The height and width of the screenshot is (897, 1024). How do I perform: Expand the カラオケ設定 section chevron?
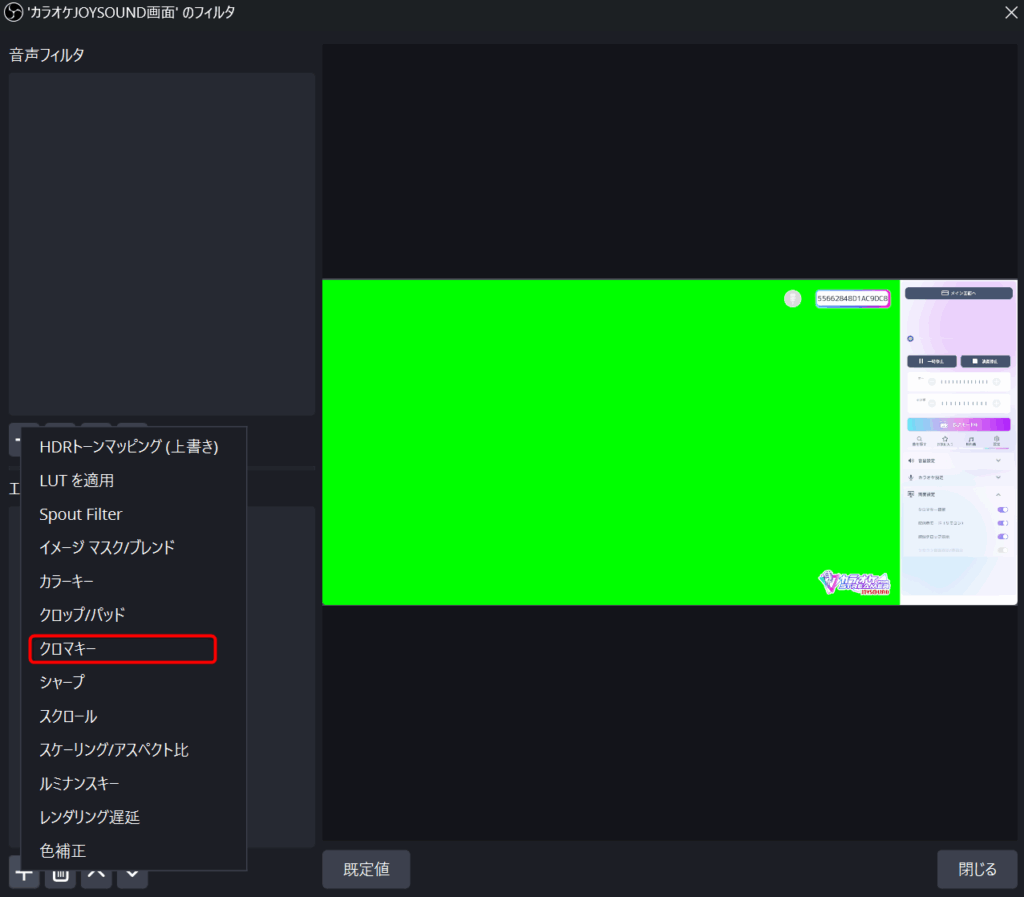coord(997,478)
